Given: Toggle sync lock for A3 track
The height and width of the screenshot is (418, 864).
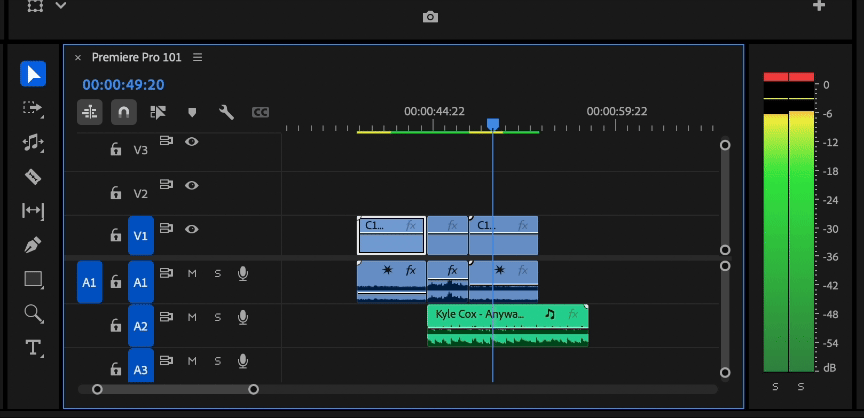Looking at the screenshot, I should click(166, 361).
